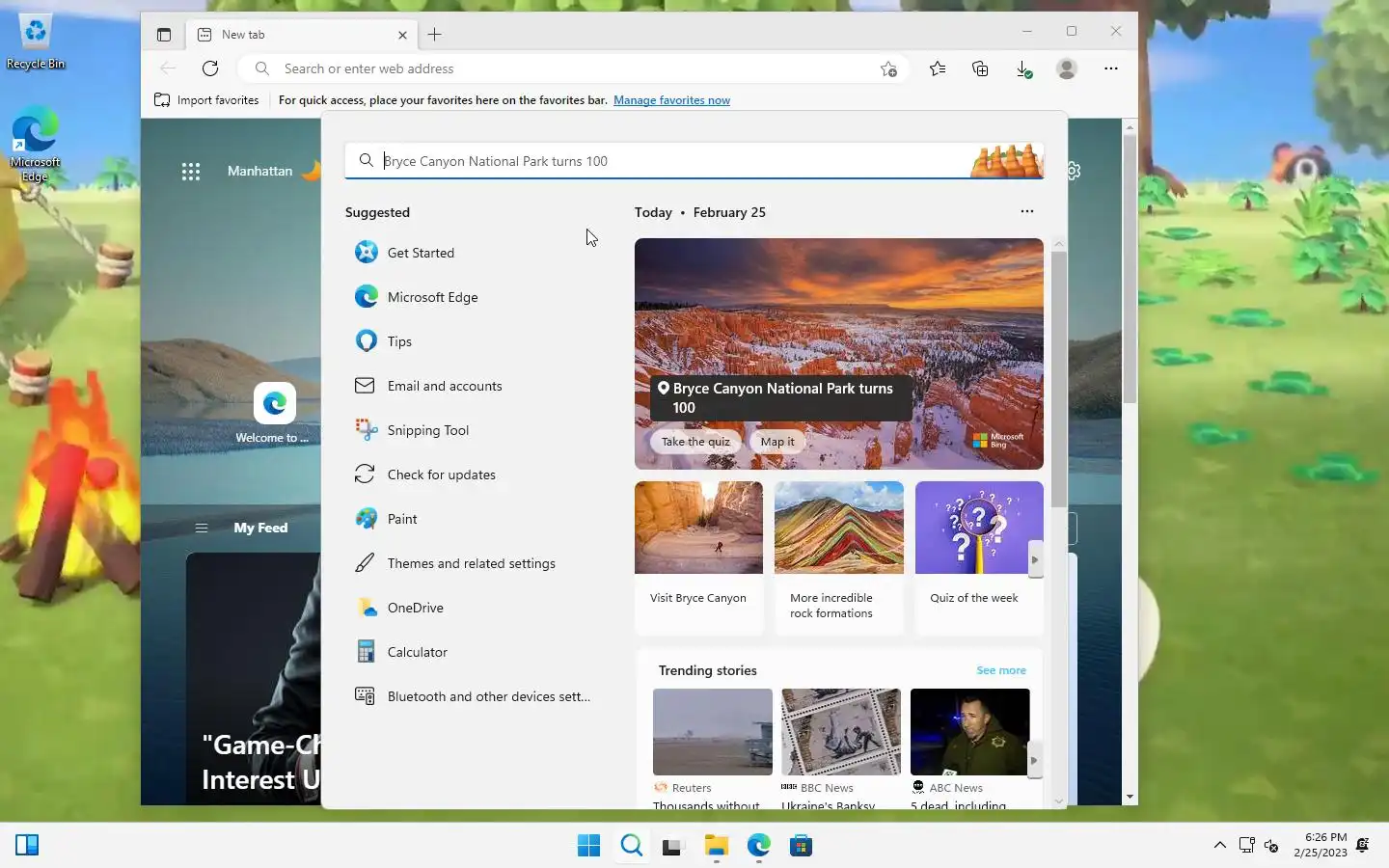Click Import favorites on favorites bar

point(206,100)
